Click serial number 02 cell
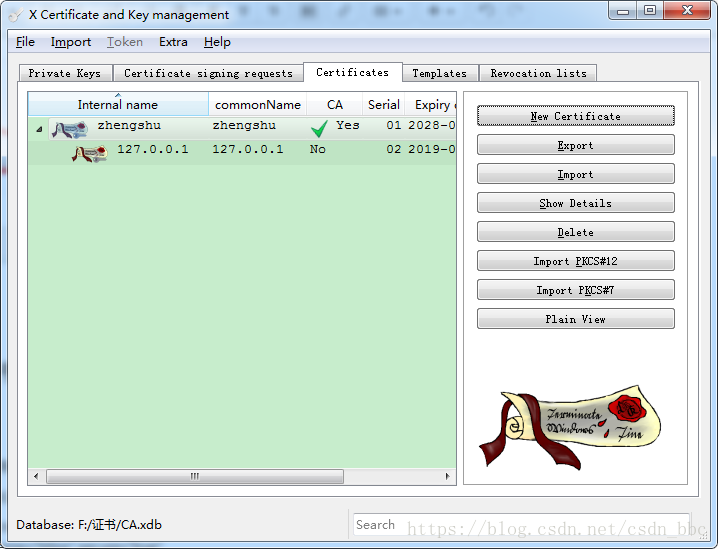Viewport: 718px width, 549px height. pyautogui.click(x=393, y=149)
